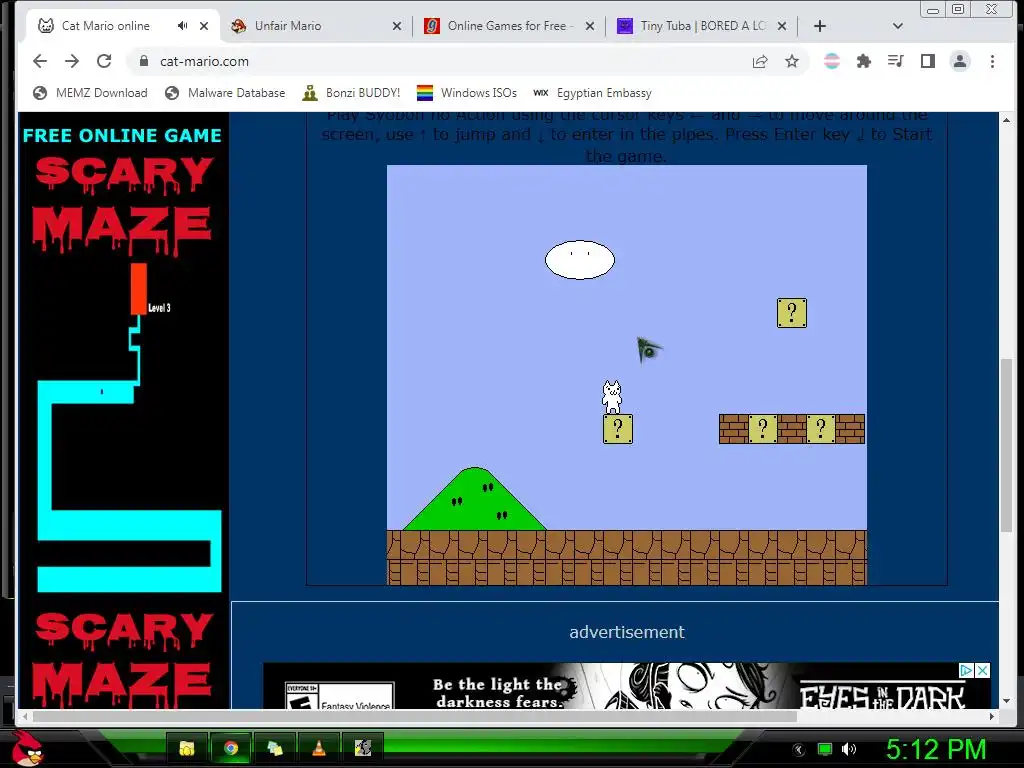Toggle the browser side panel icon

click(x=927, y=61)
